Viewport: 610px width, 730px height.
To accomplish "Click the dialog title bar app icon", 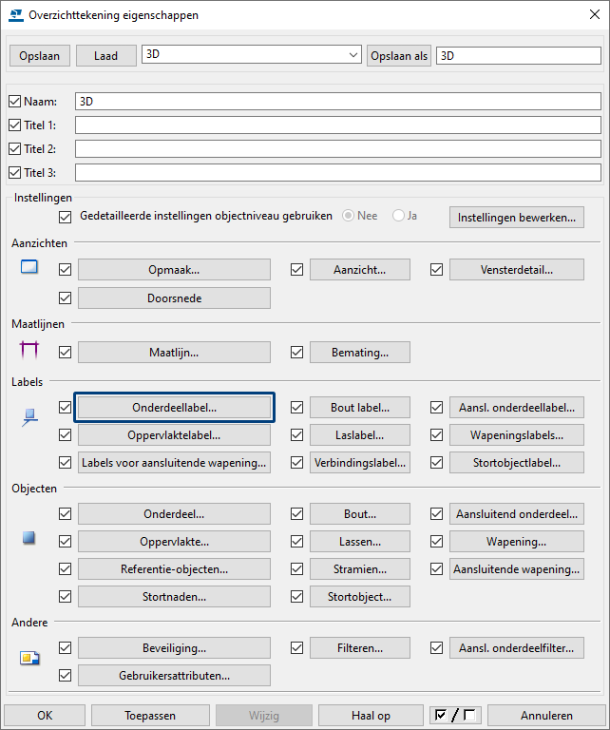I will pyautogui.click(x=16, y=15).
